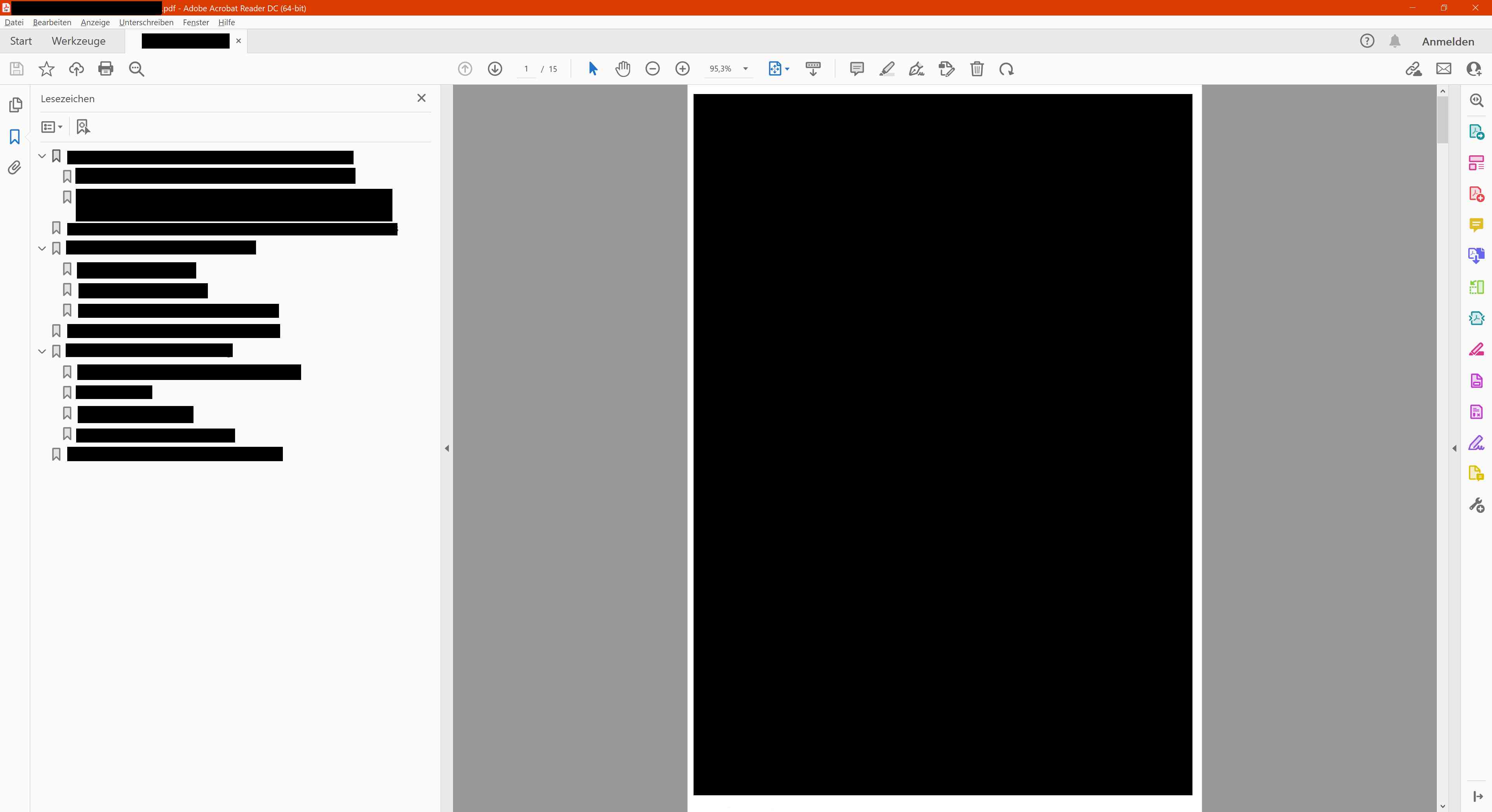Open the zoom percentage dropdown

coord(746,69)
